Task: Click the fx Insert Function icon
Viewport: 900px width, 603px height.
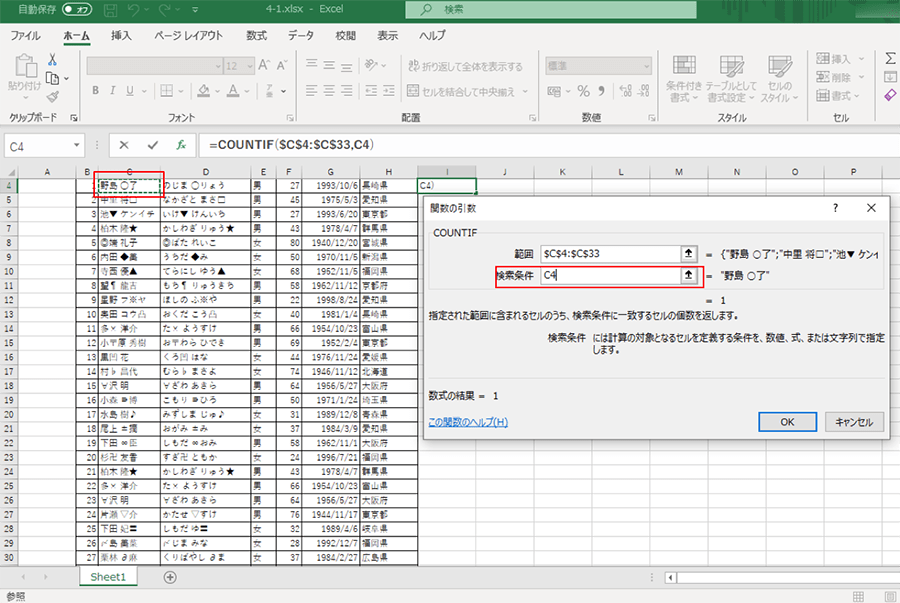Action: click(181, 145)
